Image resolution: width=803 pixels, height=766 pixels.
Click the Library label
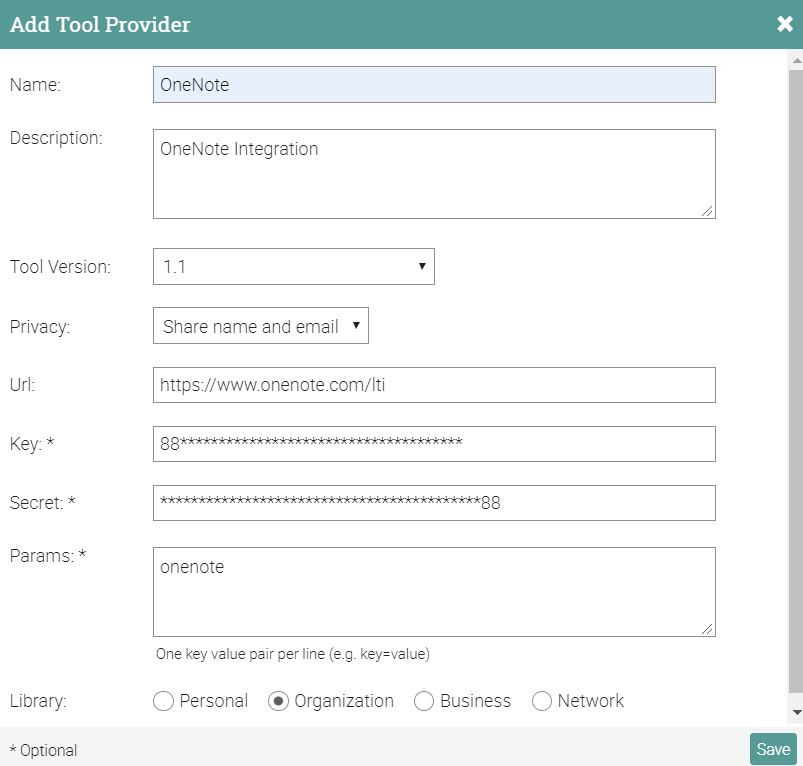(x=38, y=701)
